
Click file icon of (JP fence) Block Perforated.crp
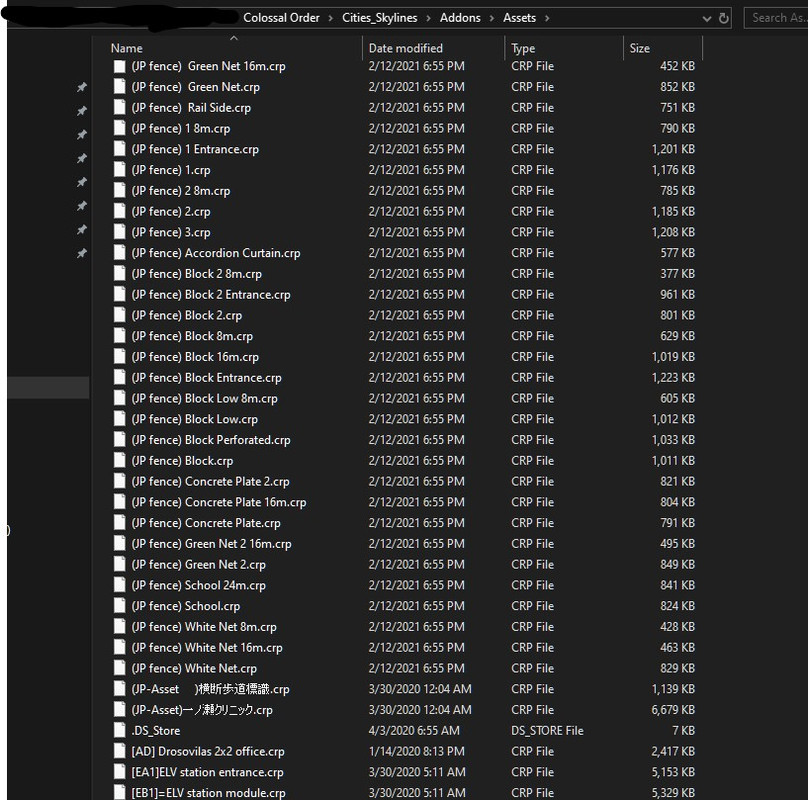(120, 440)
